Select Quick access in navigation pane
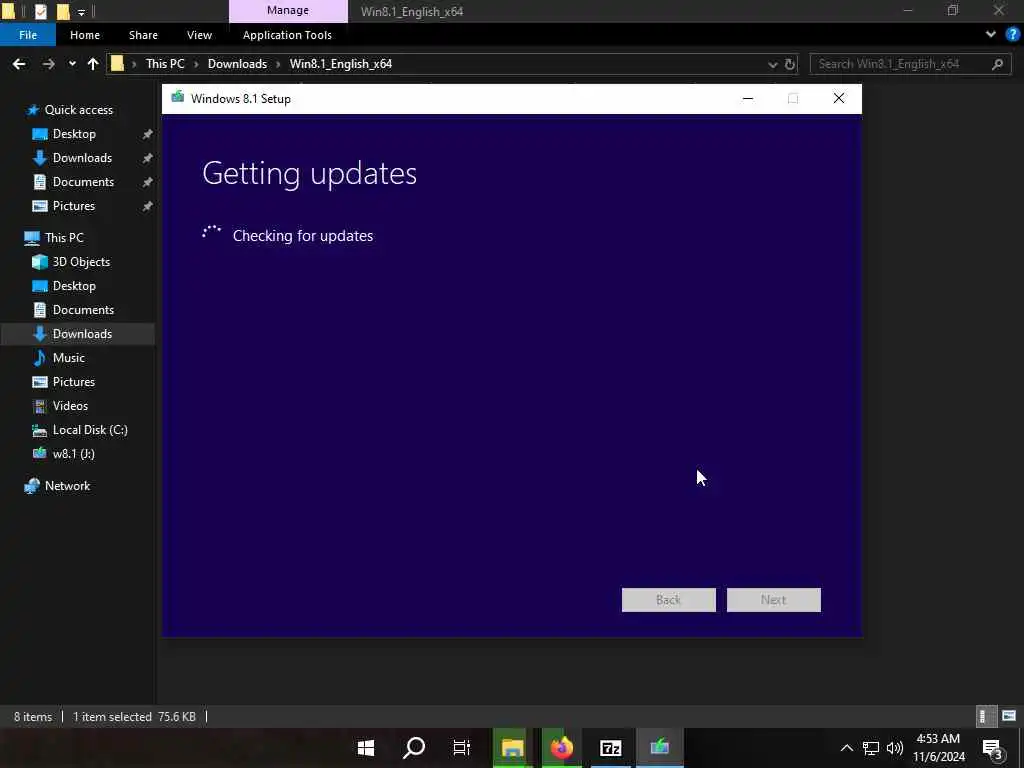The height and width of the screenshot is (768, 1024). tap(78, 110)
